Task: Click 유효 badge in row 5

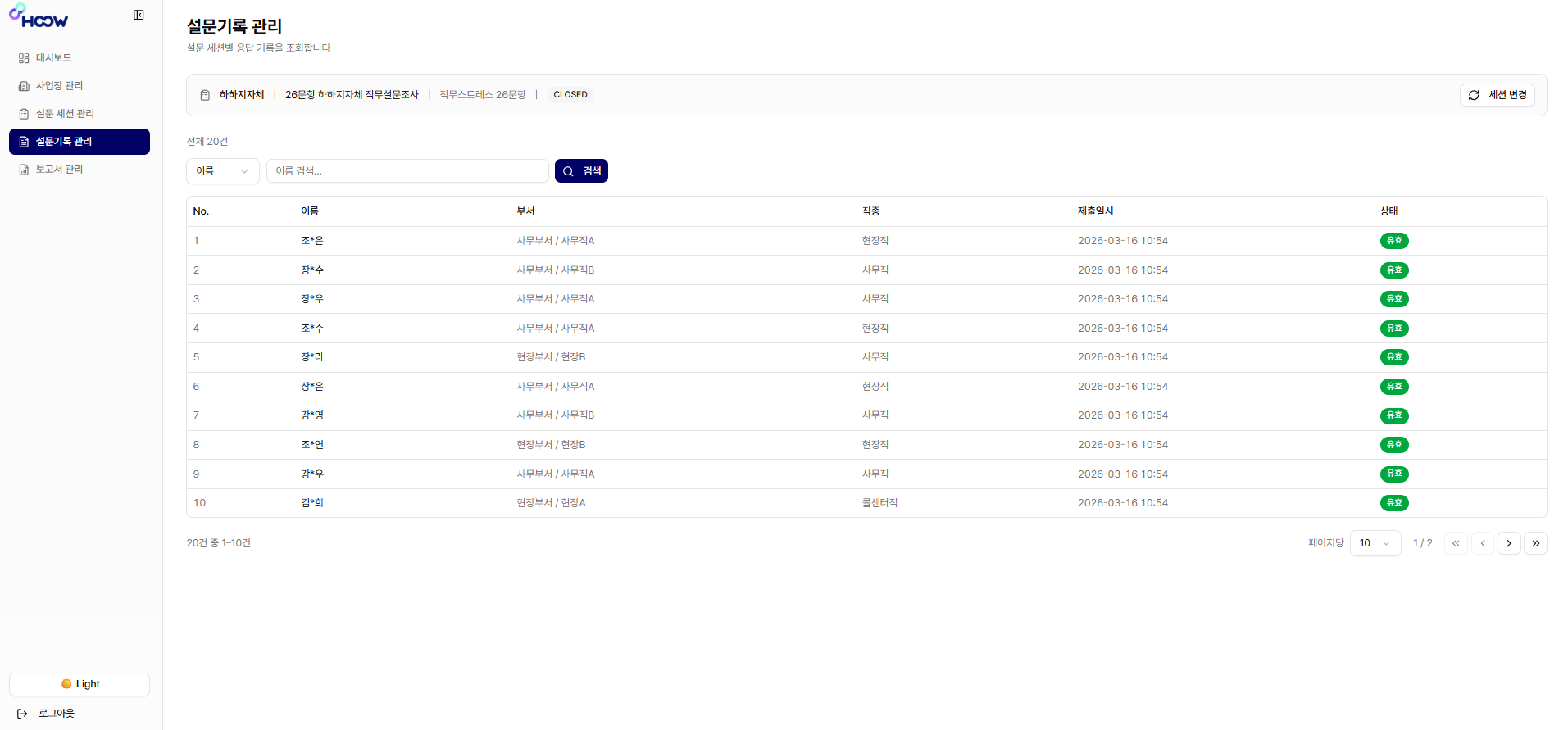Action: (1394, 357)
